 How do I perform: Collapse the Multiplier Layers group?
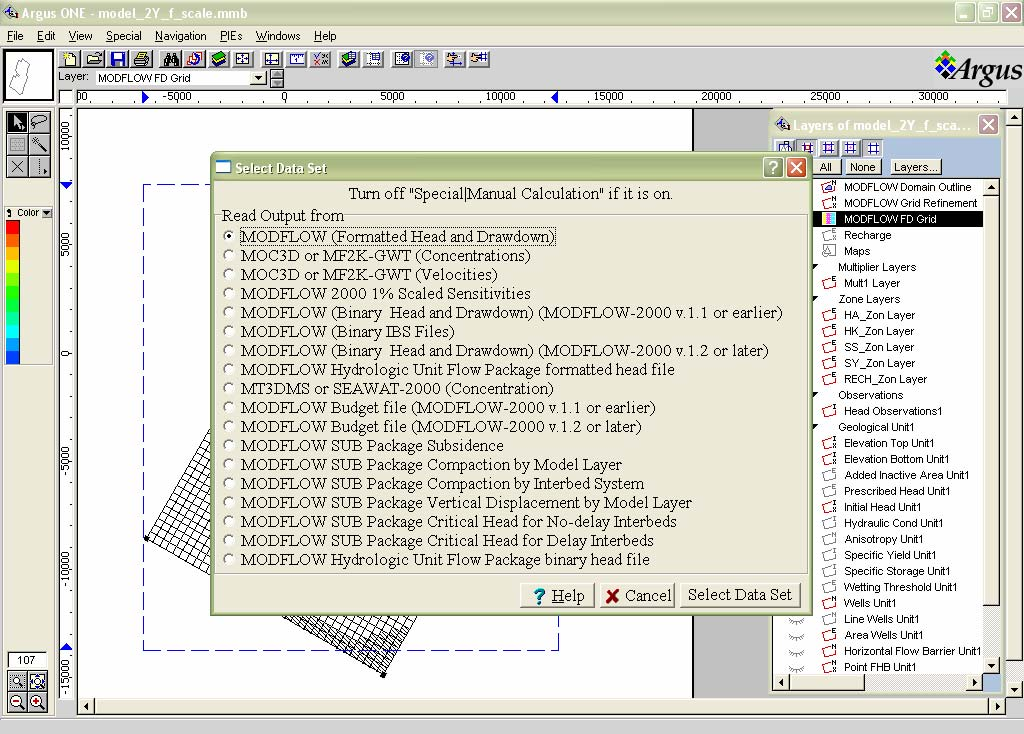816,266
